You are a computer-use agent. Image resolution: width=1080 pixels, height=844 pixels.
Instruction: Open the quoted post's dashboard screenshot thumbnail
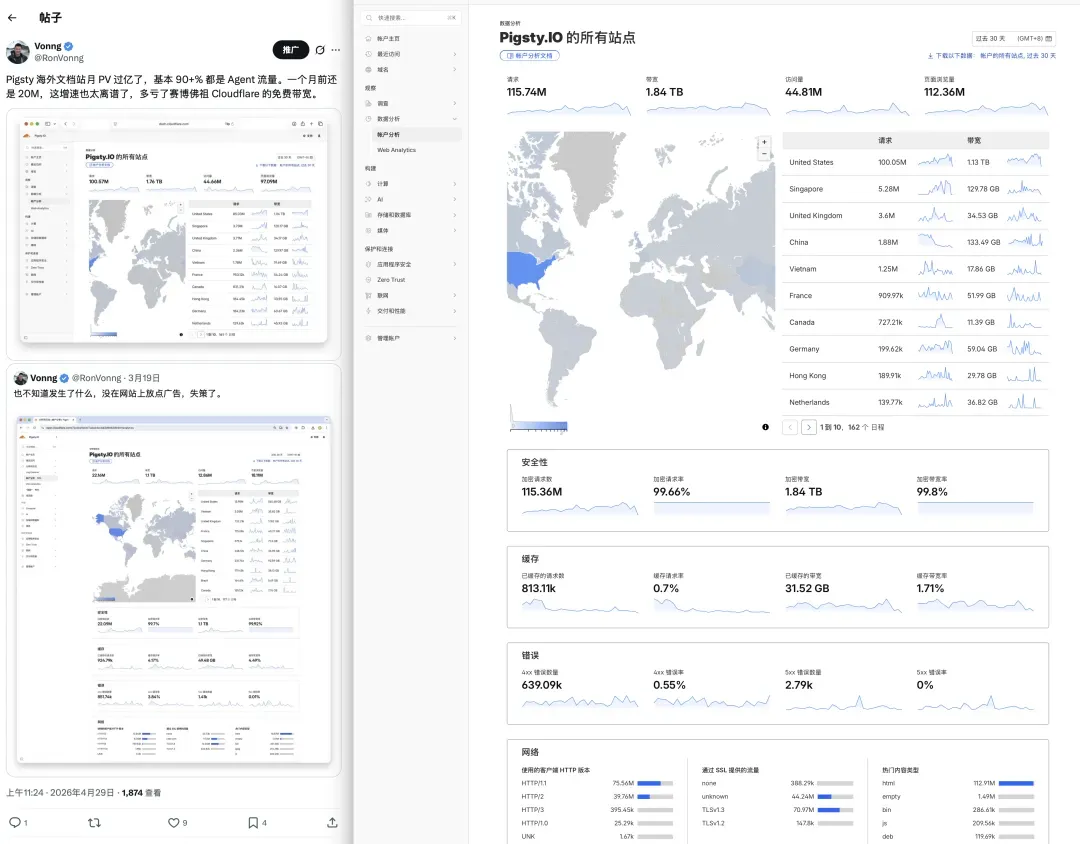(174, 589)
